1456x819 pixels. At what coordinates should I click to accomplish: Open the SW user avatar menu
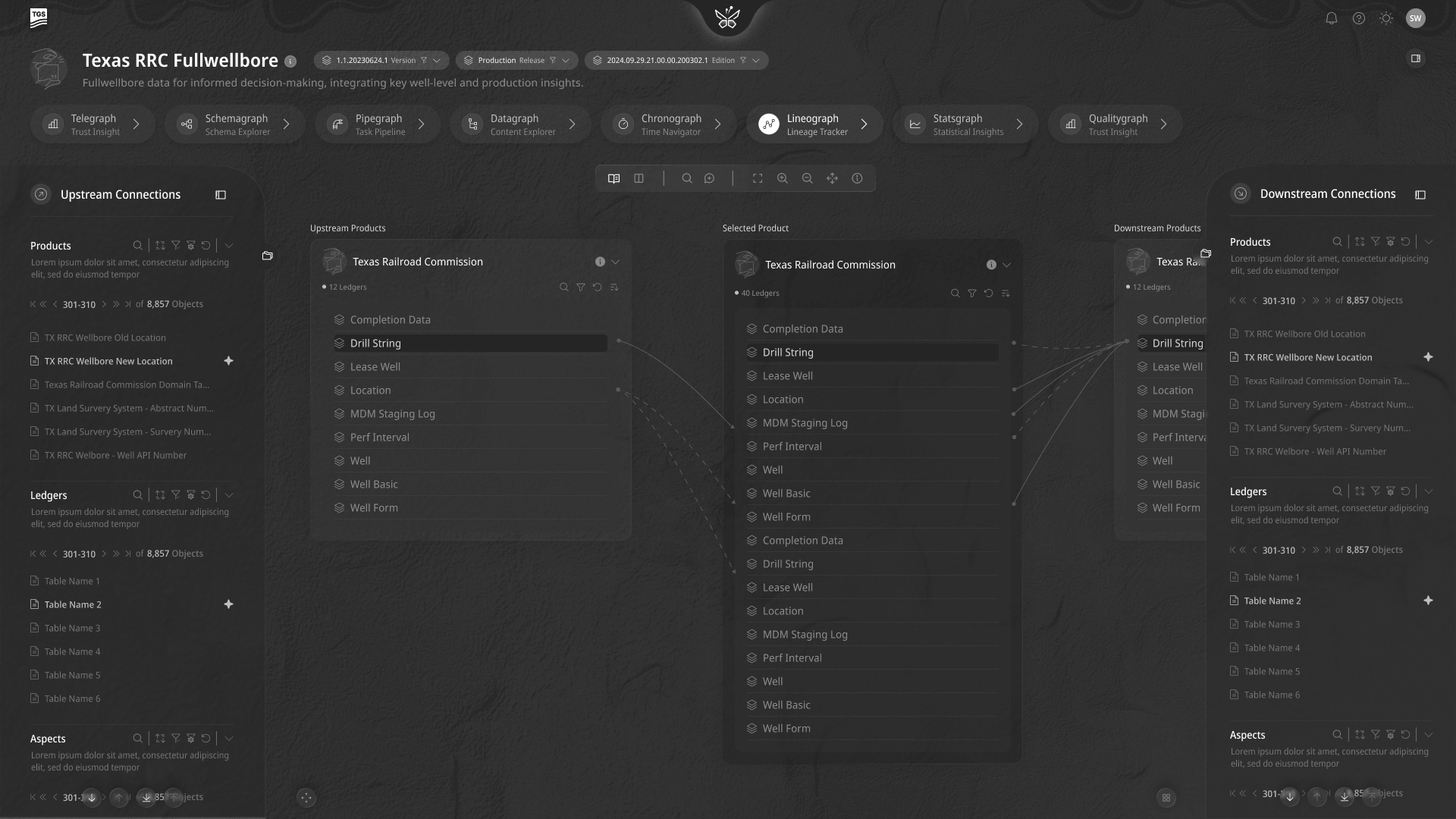click(x=1415, y=18)
